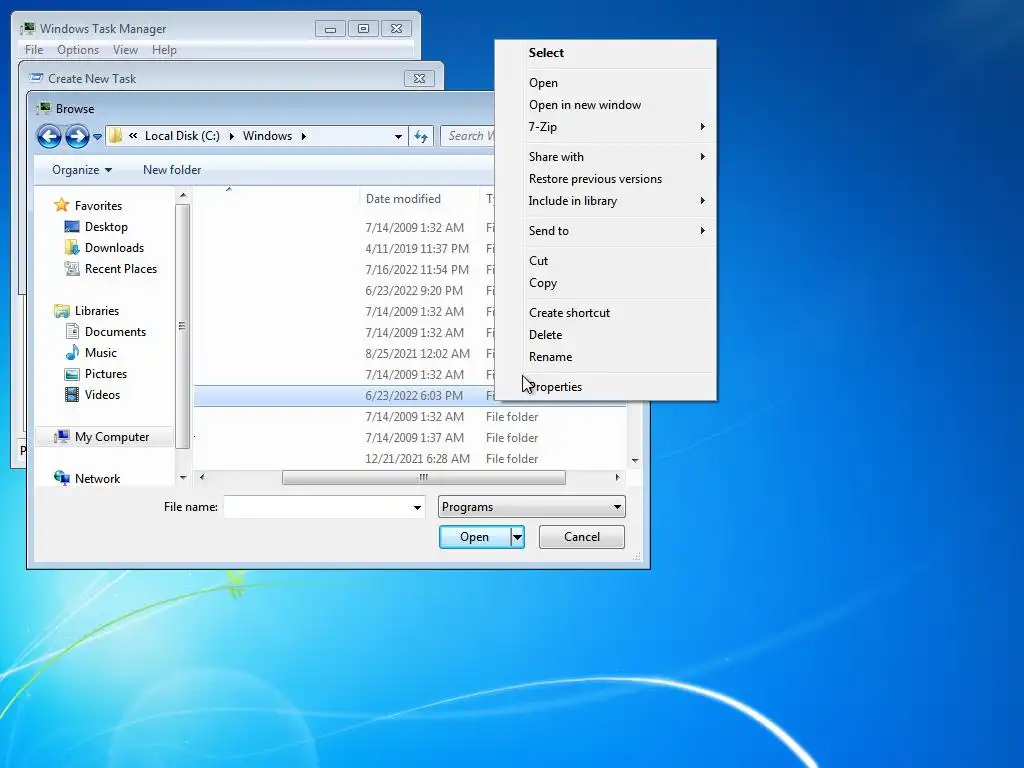Choose Rename in the context menu

click(551, 357)
